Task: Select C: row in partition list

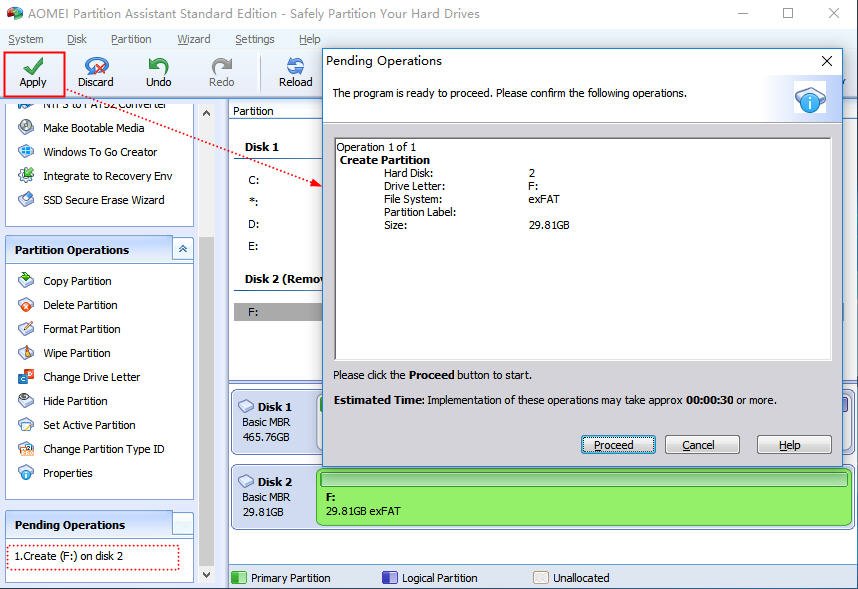Action: (x=277, y=180)
